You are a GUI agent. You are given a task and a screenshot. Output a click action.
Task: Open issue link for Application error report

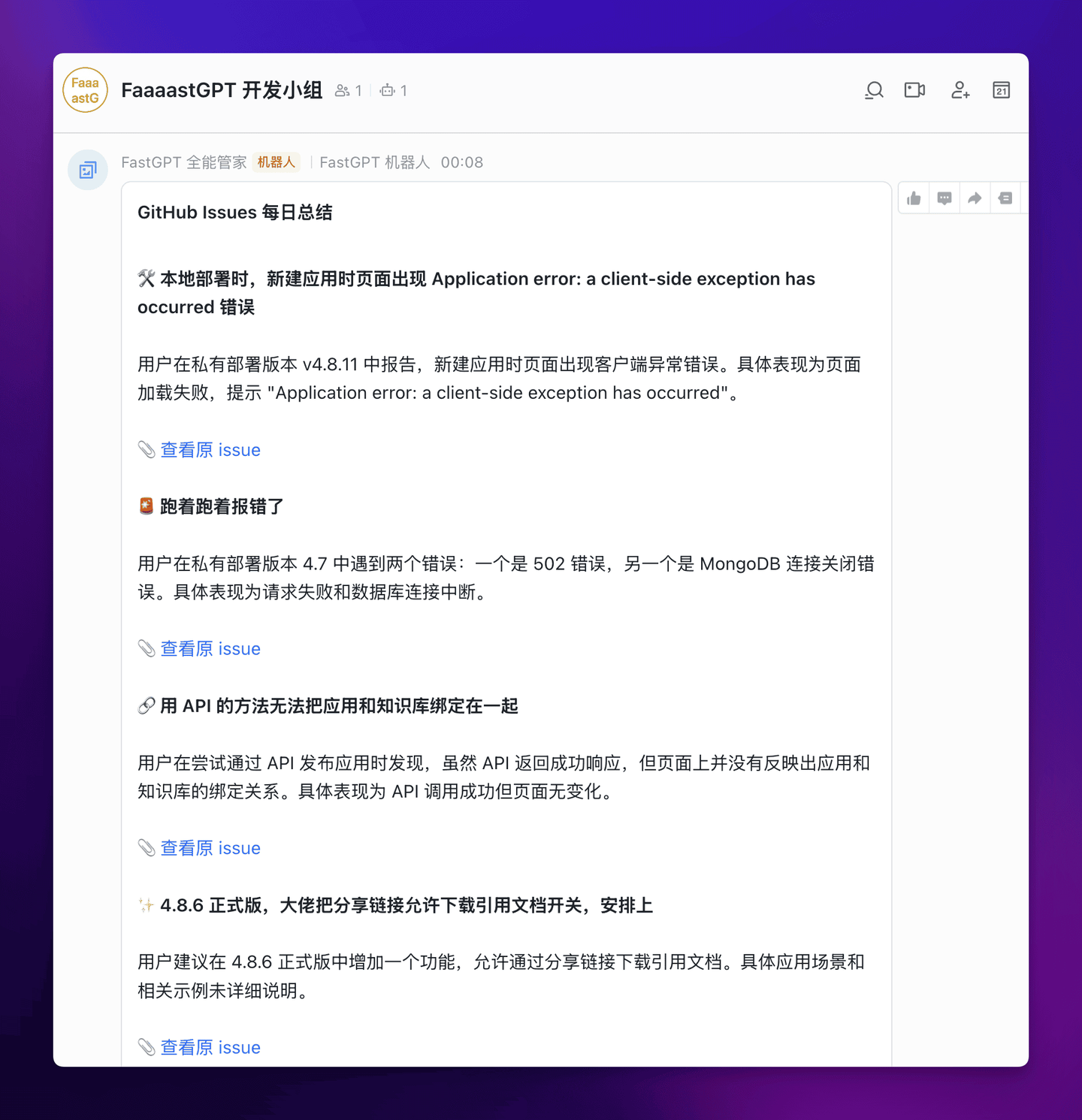tap(210, 449)
